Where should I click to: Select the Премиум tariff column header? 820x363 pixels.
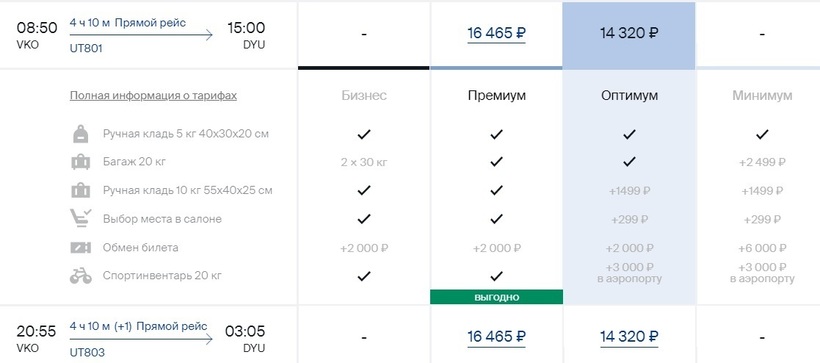tap(497, 96)
